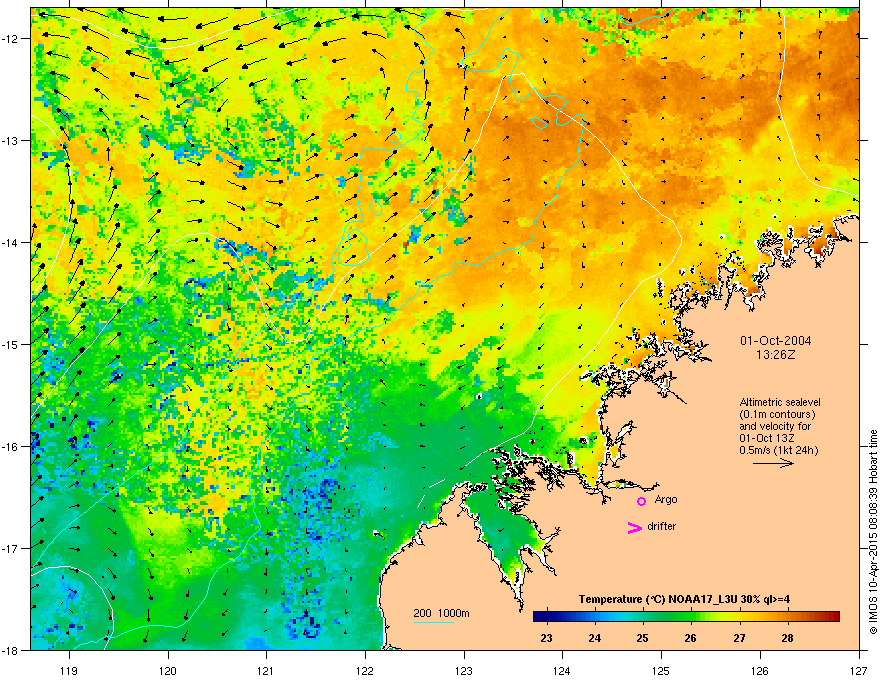The height and width of the screenshot is (680, 880).
Task: Click the 121 longitude axis label
Action: click(266, 670)
